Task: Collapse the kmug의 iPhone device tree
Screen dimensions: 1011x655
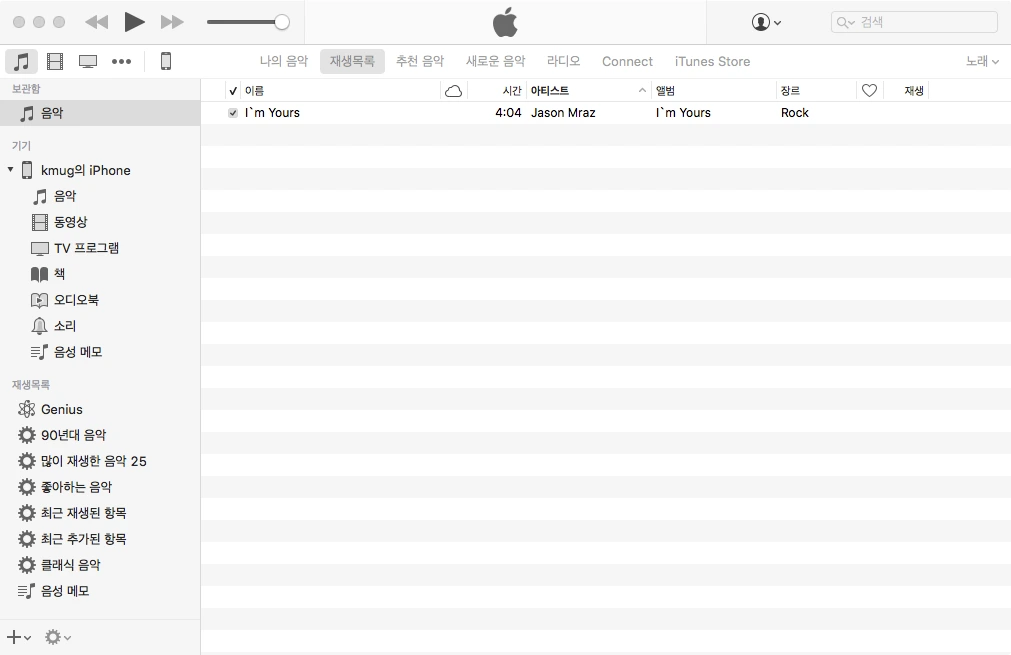Action: 10,170
